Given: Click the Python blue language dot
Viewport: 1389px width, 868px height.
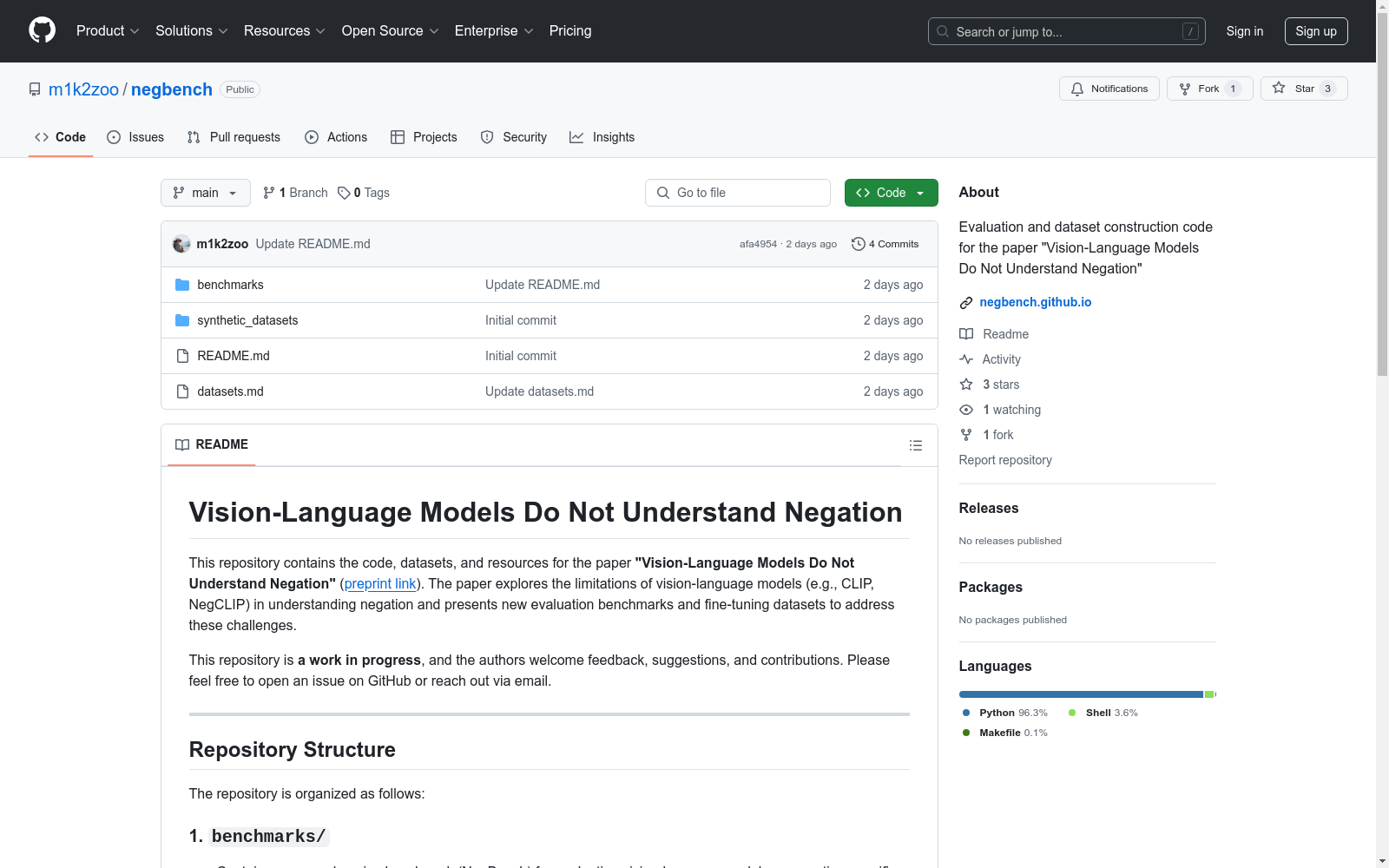Looking at the screenshot, I should point(966,713).
